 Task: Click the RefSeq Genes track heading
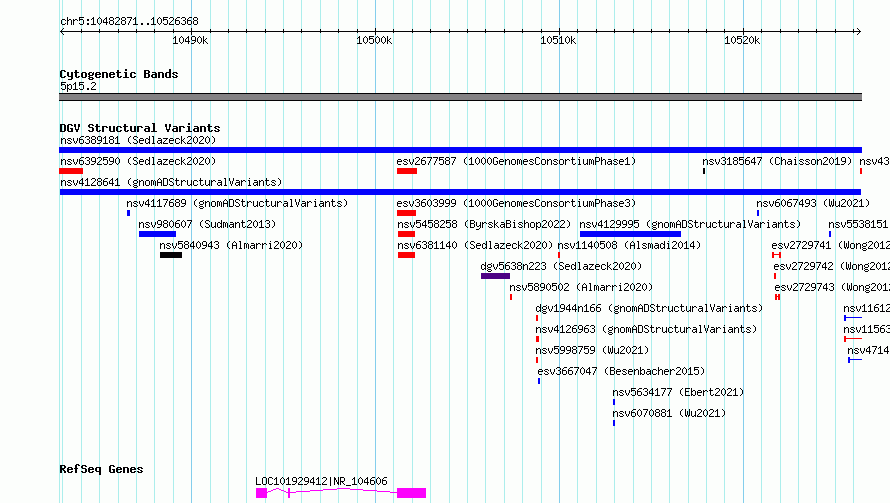pyautogui.click(x=101, y=469)
